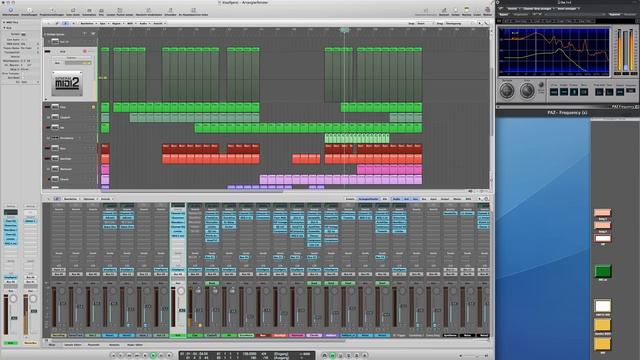Open the Listen toolbar icon
Screen dimensions: 640x360
477,10
